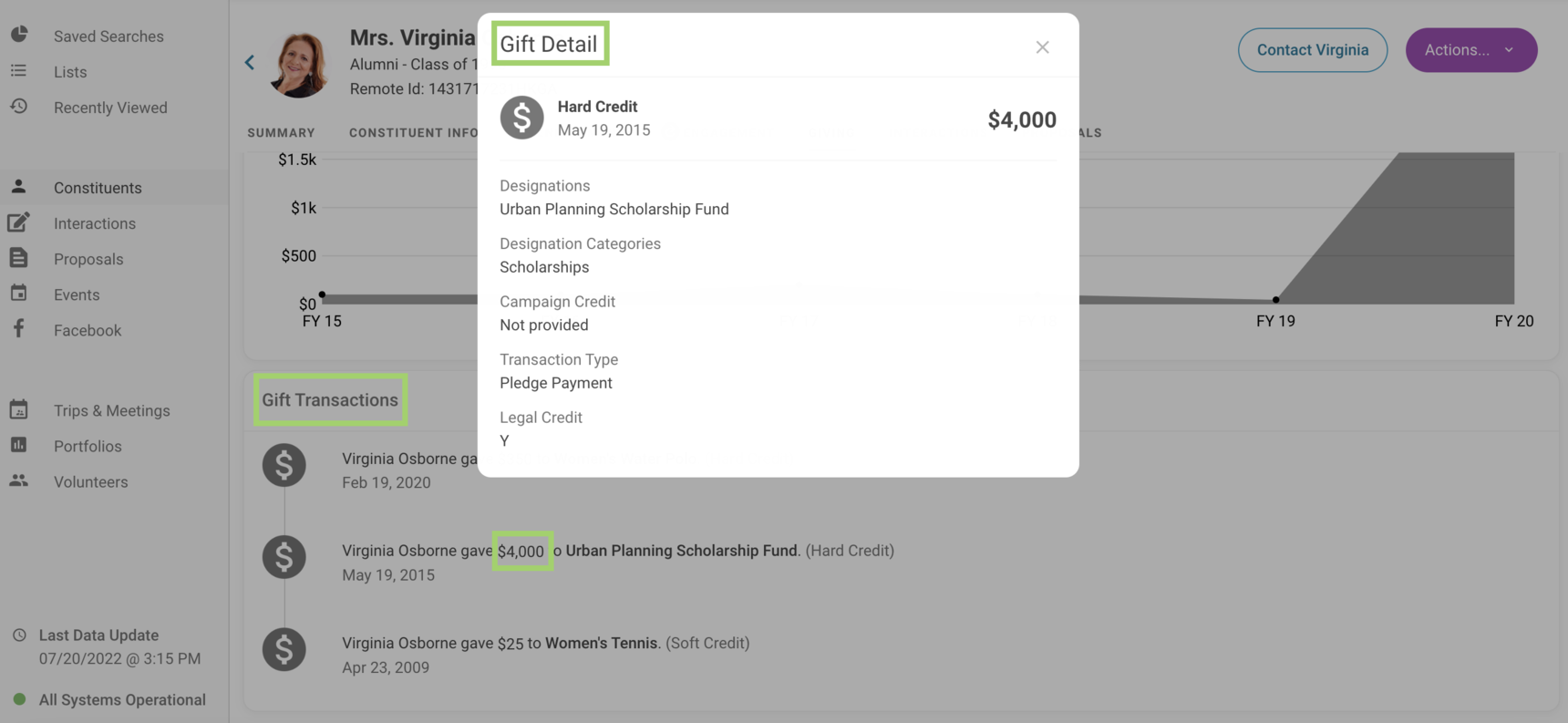Open the Urban Planning Scholarship Fund link

(x=679, y=551)
